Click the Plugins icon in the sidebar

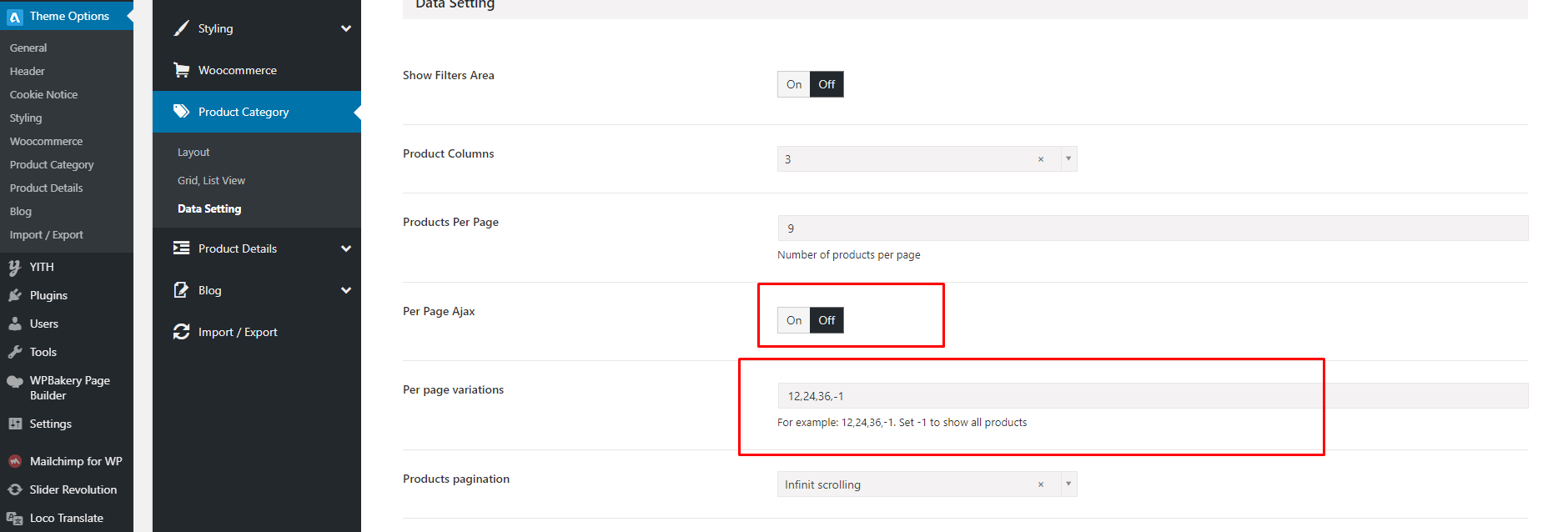[x=15, y=295]
